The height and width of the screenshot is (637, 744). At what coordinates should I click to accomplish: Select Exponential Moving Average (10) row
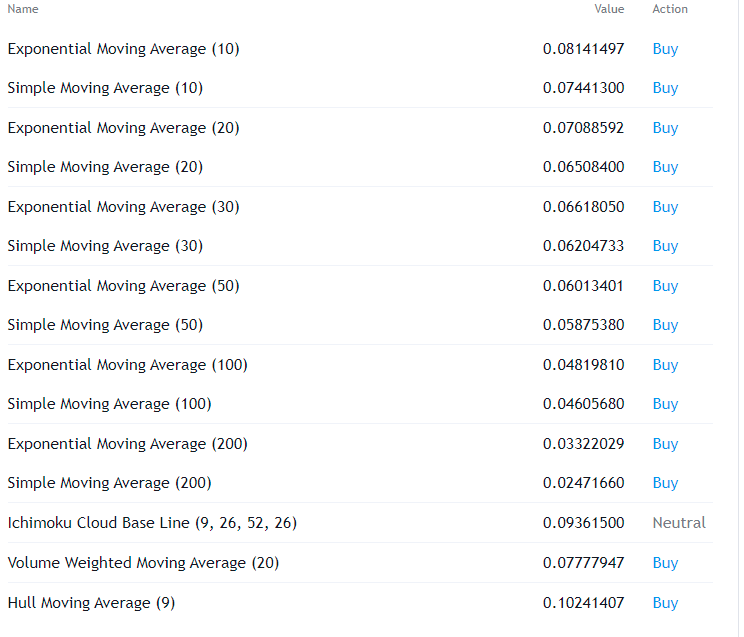tap(123, 49)
